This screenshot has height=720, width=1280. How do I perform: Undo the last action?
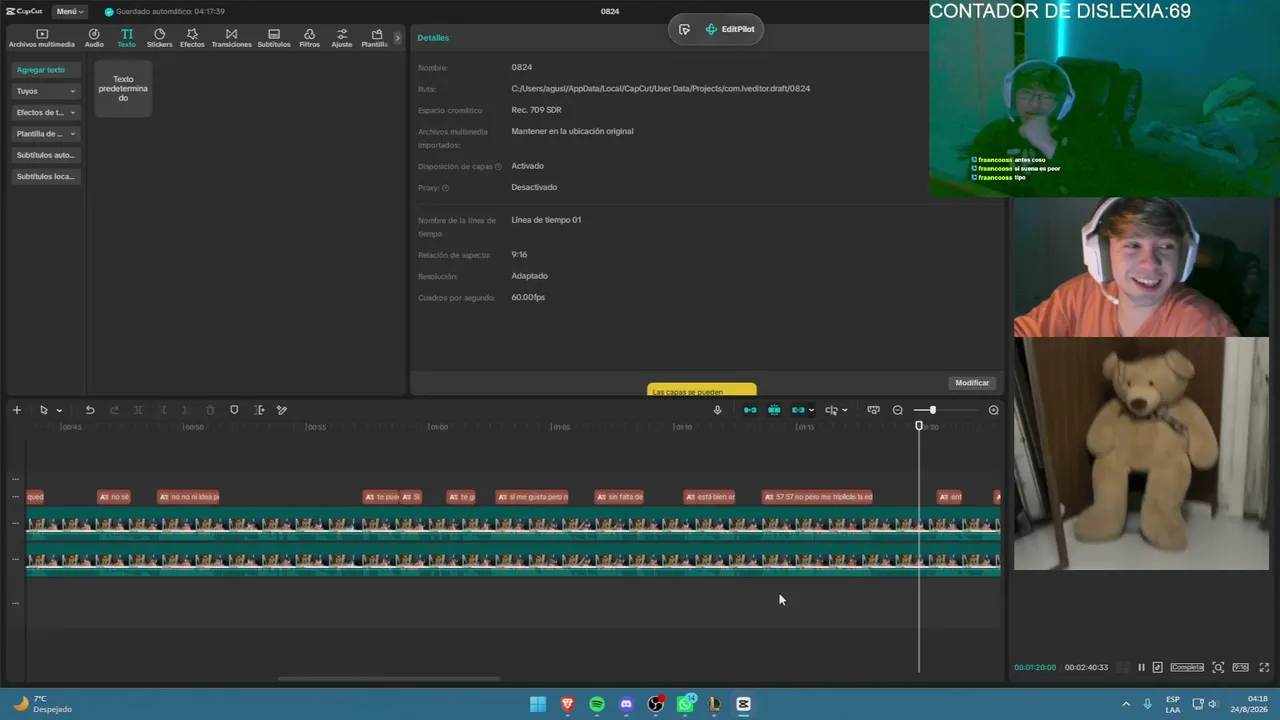[x=89, y=410]
